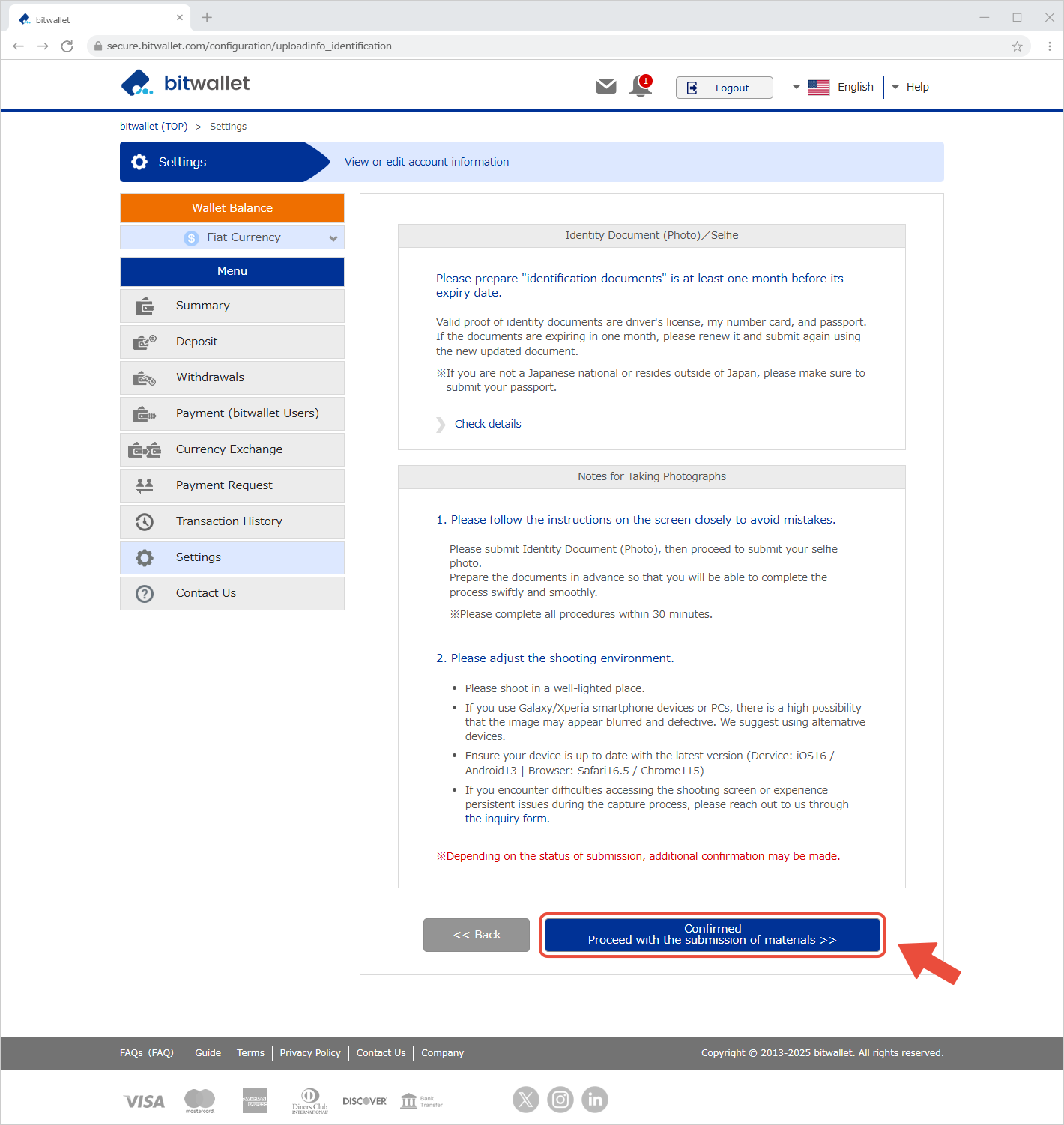Screen dimensions: 1064x1125
Task: Expand the Fiat Currency dropdown
Action: [232, 237]
